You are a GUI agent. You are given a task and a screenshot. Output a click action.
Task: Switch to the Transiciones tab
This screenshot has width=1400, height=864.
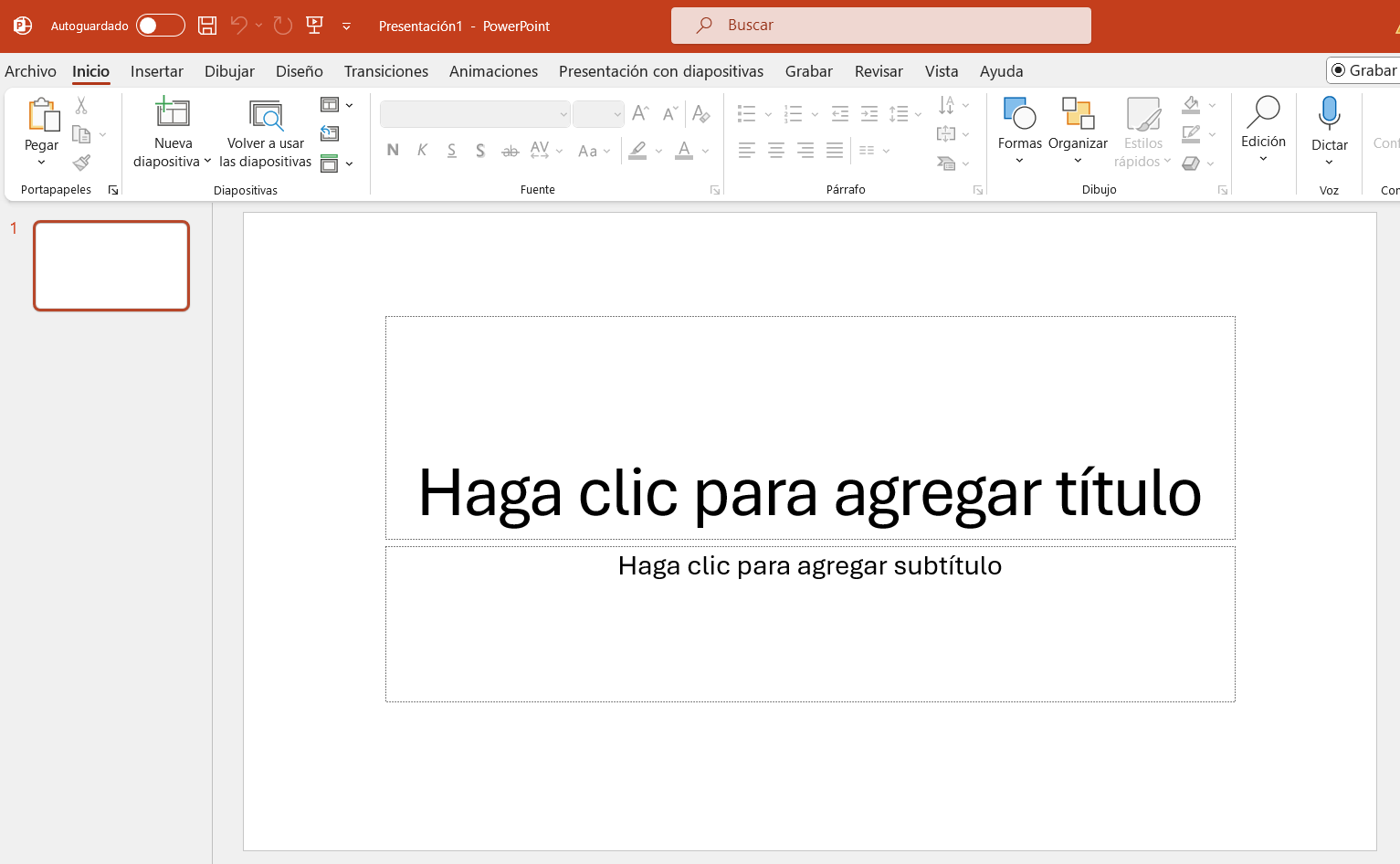pyautogui.click(x=386, y=71)
